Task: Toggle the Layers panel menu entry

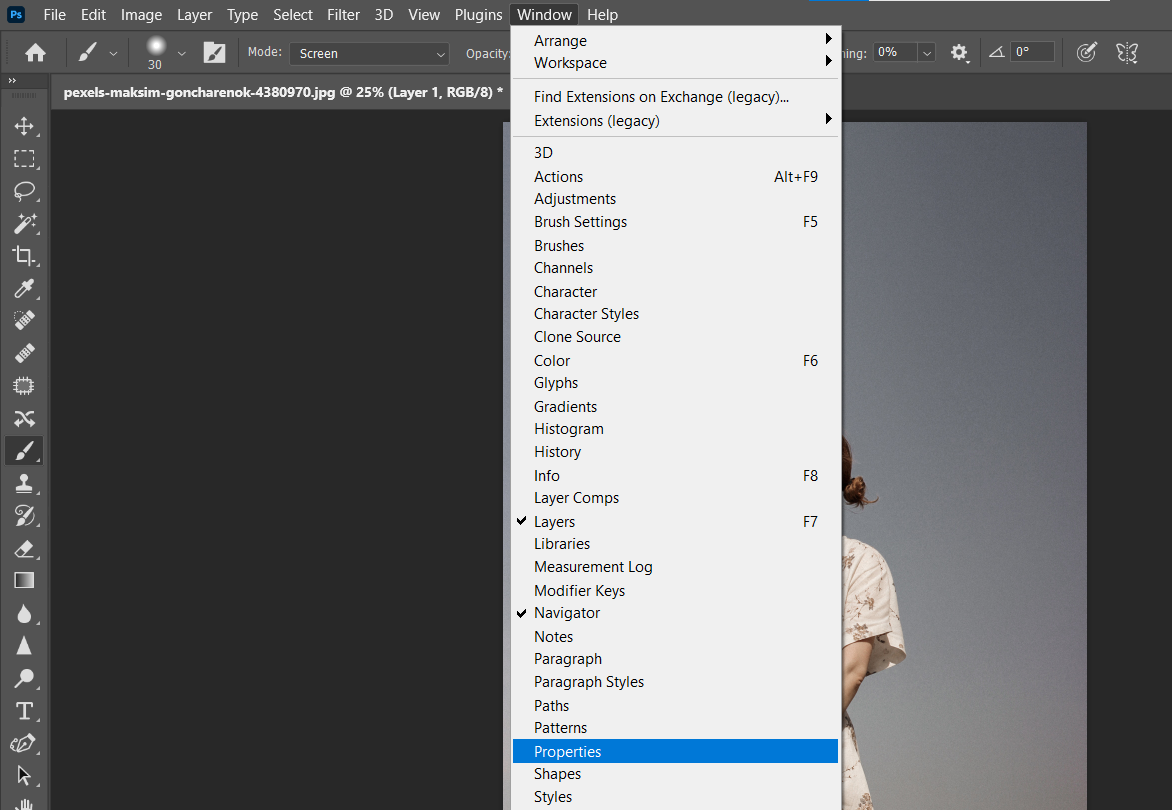Action: point(675,522)
